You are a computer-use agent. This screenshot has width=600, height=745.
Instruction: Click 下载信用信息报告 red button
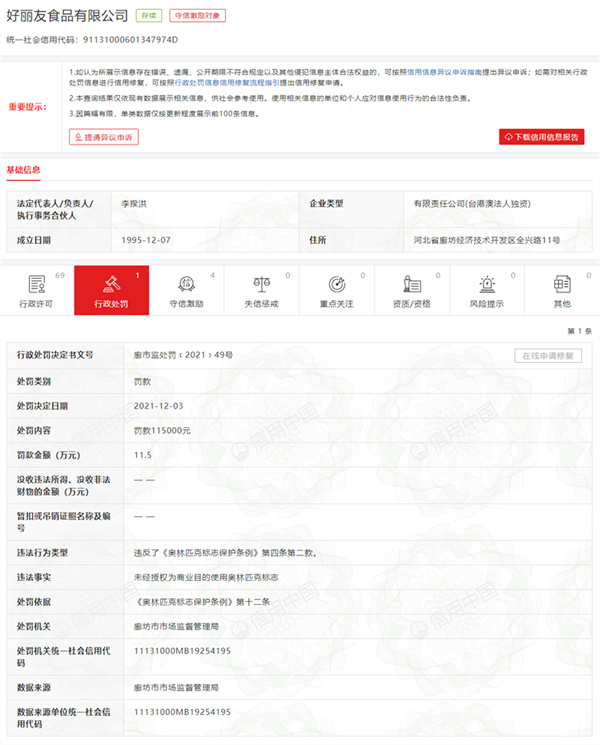click(x=541, y=136)
